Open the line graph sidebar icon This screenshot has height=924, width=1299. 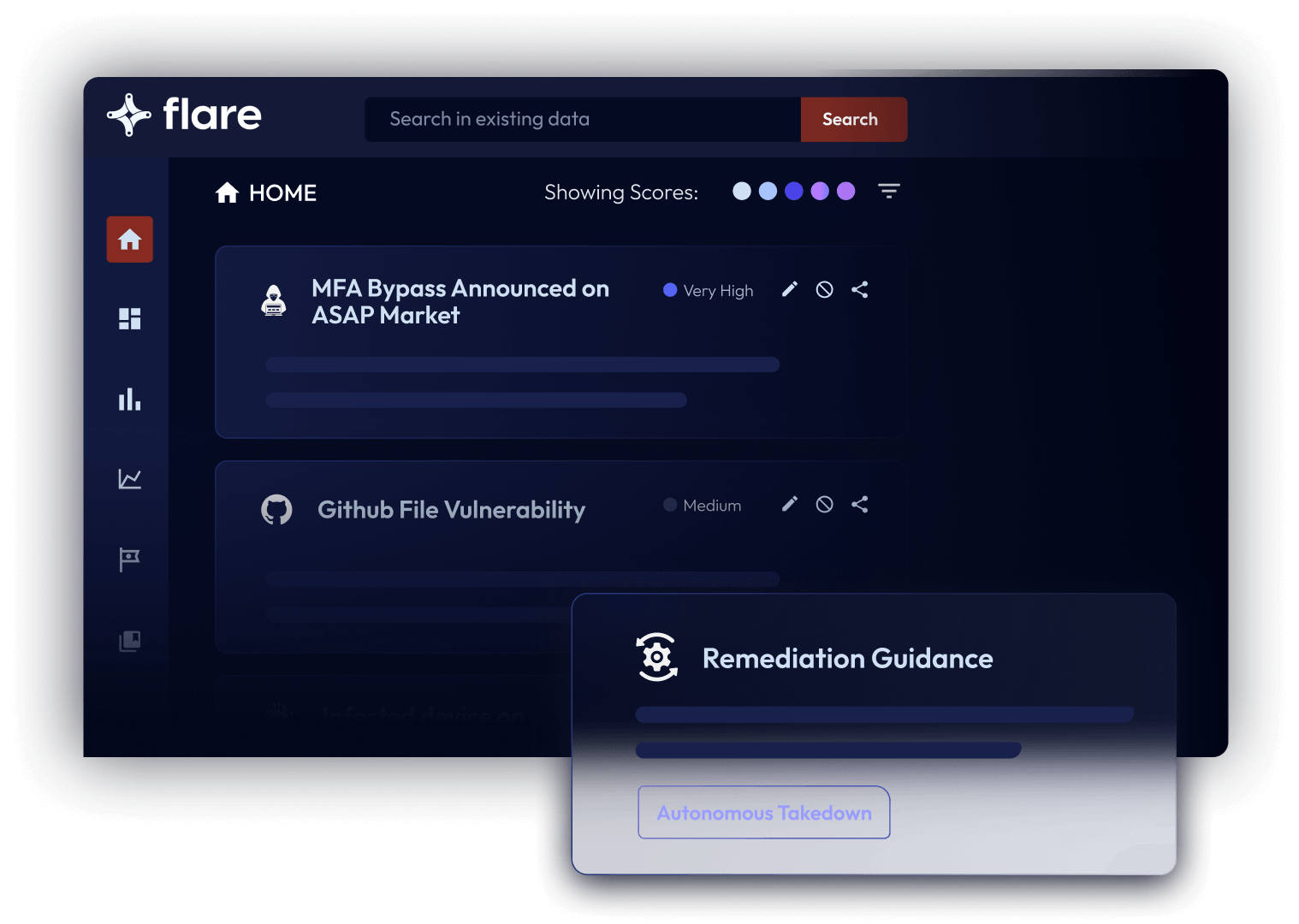(130, 479)
